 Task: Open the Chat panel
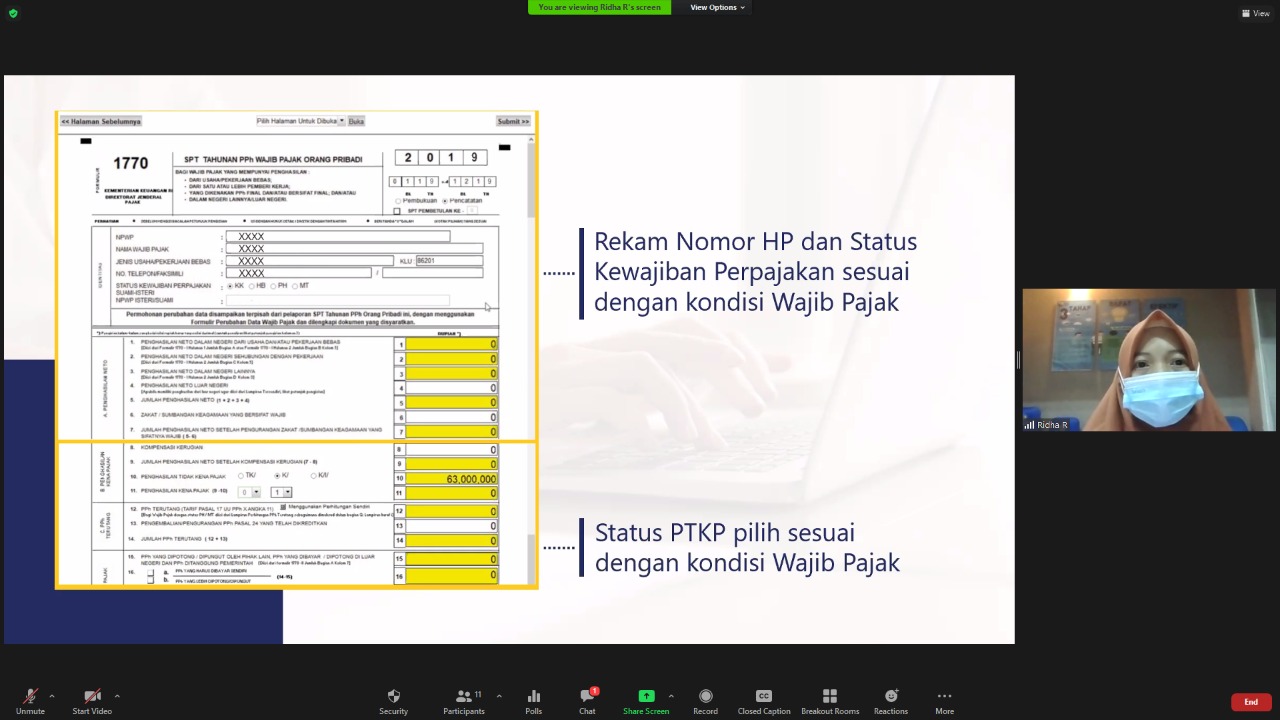587,700
